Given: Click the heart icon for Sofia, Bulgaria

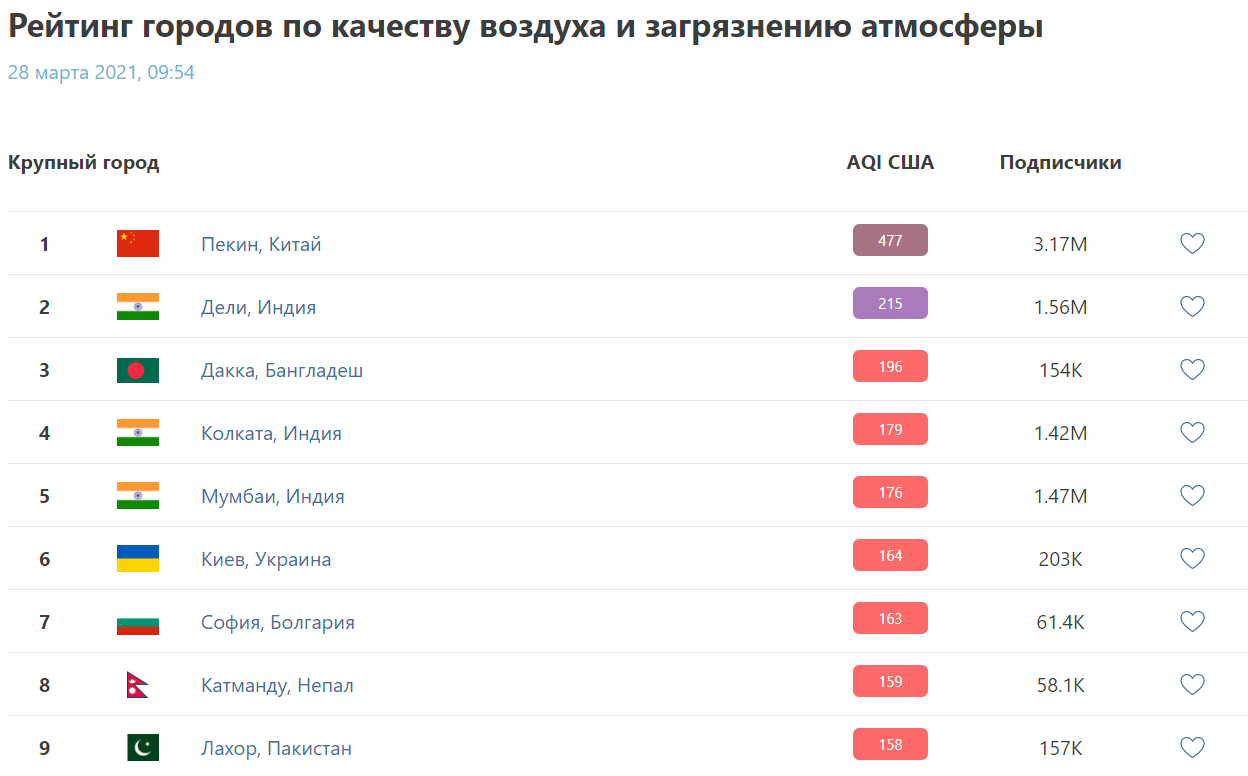Looking at the screenshot, I should [x=1192, y=621].
